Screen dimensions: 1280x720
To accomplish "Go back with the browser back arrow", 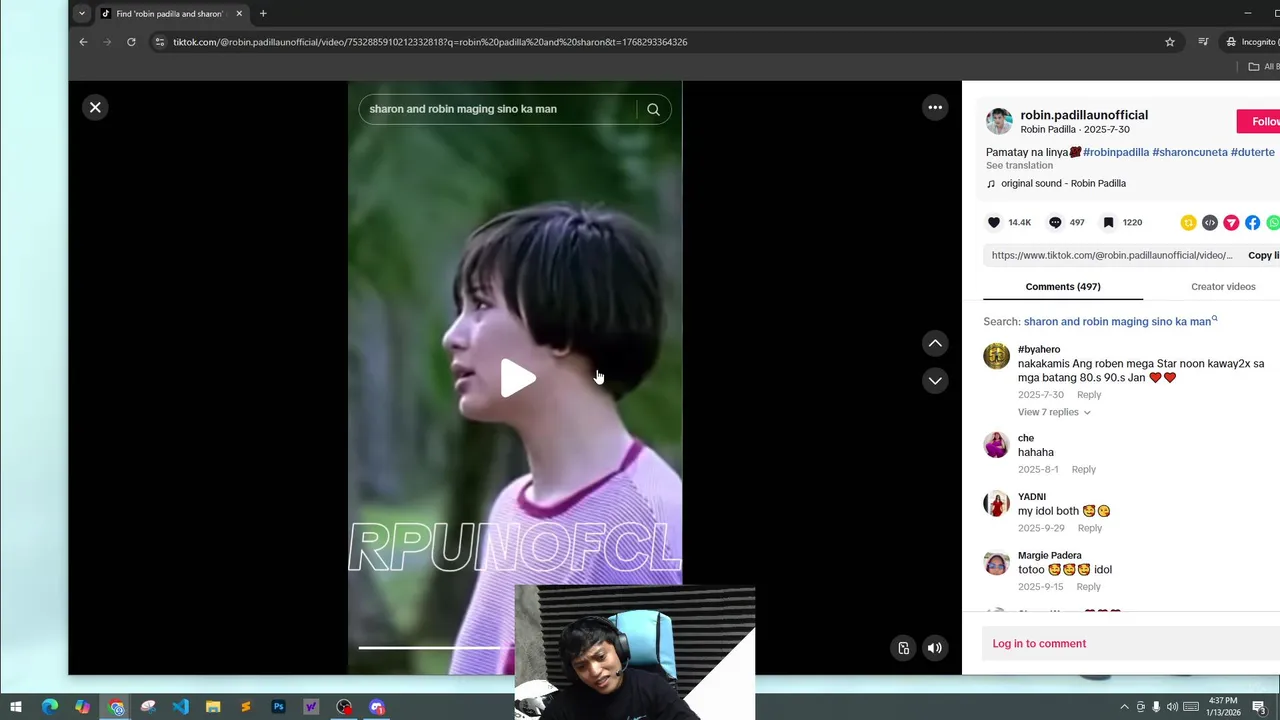I will click(x=83, y=42).
